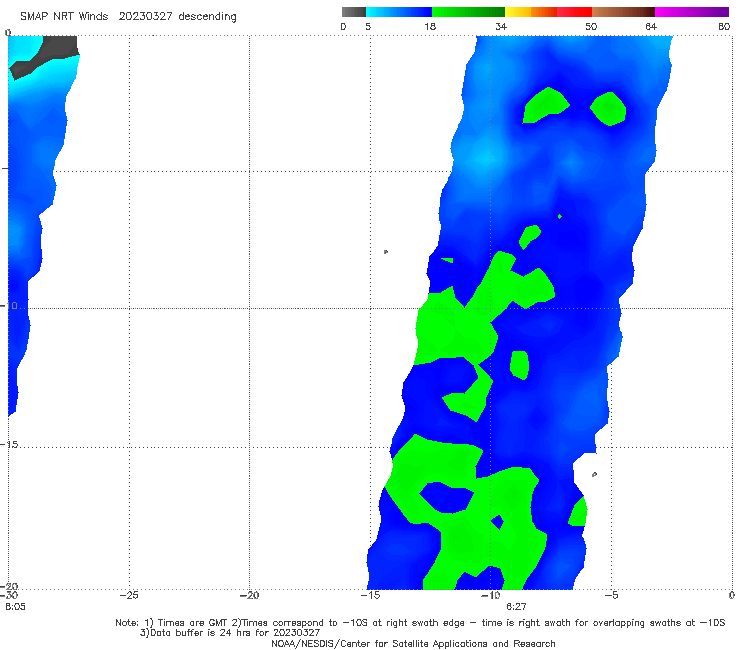Click the note 'Data buffer is 24 hrs for 20230327'
This screenshot has height=650, width=740.
coord(230,633)
